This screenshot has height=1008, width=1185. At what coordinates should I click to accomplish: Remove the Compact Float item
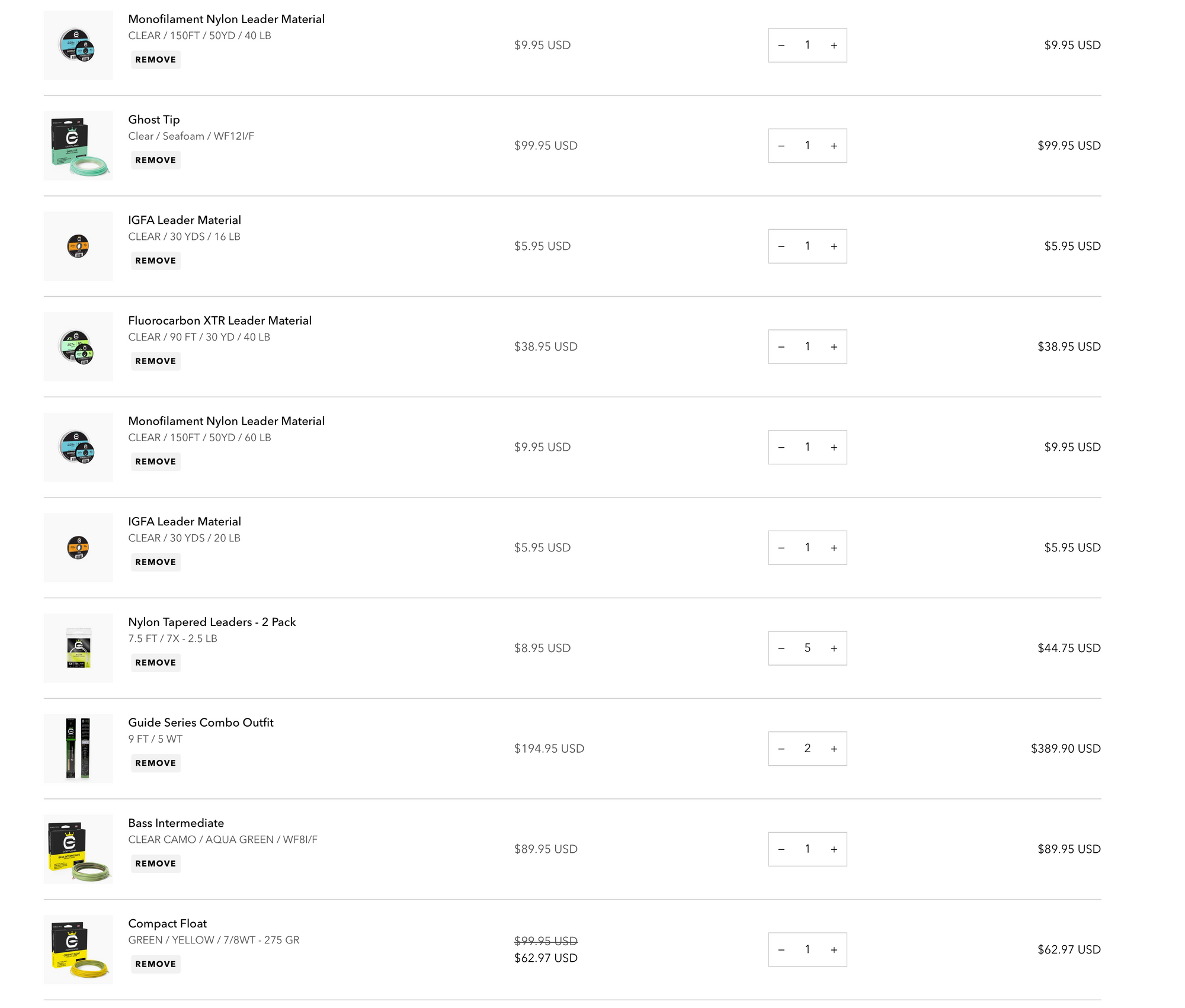click(155, 964)
